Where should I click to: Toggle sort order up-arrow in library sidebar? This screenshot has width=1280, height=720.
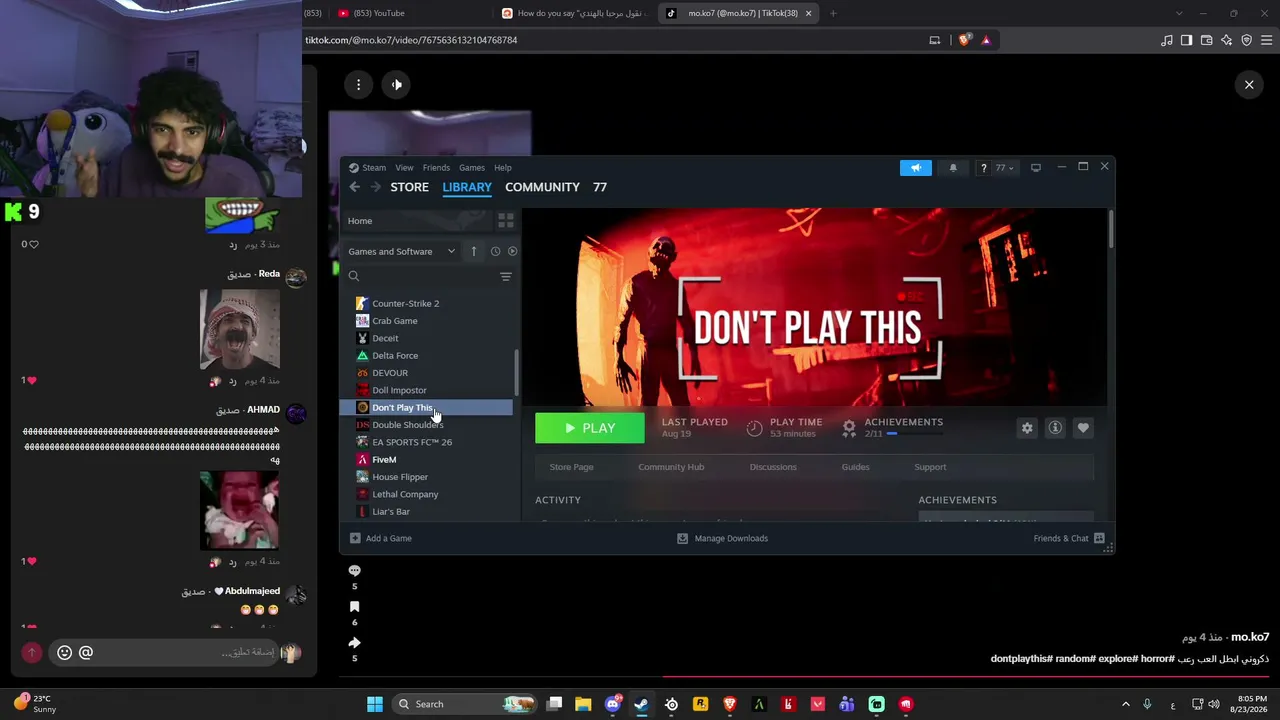tap(474, 251)
